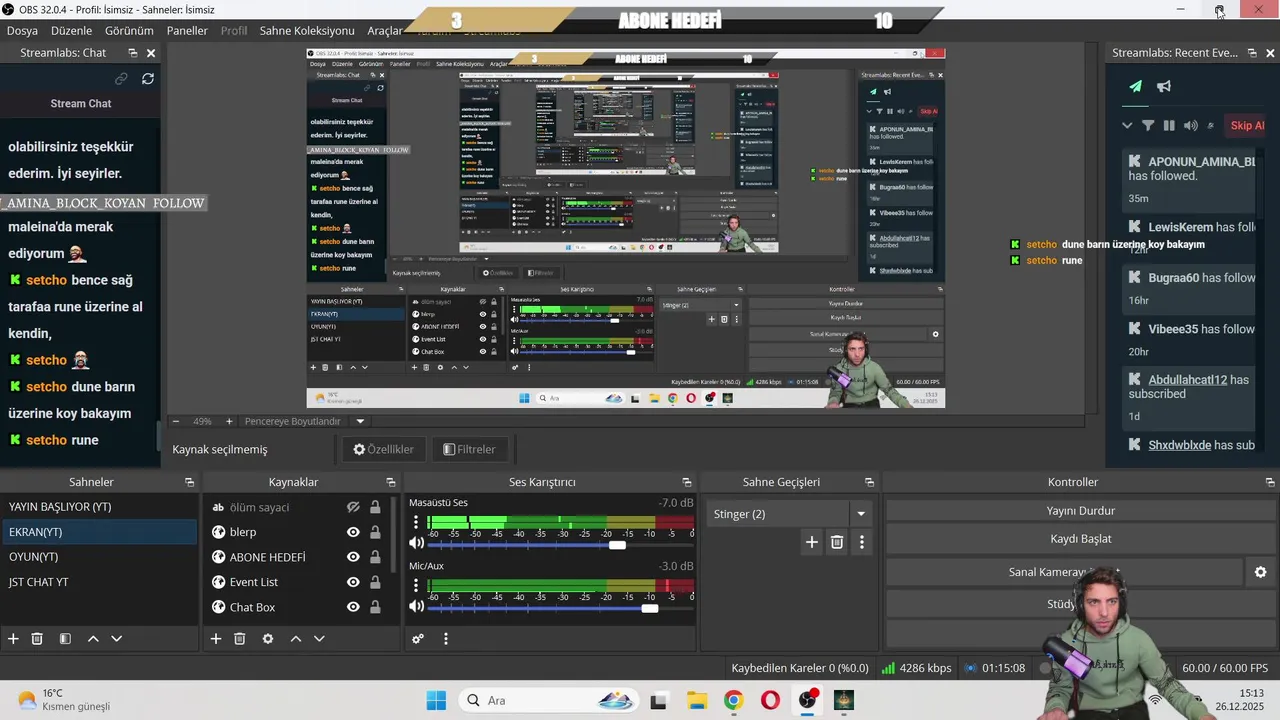Pop out Streamlabs Chat dock
1280x720 pixels.
[132, 53]
